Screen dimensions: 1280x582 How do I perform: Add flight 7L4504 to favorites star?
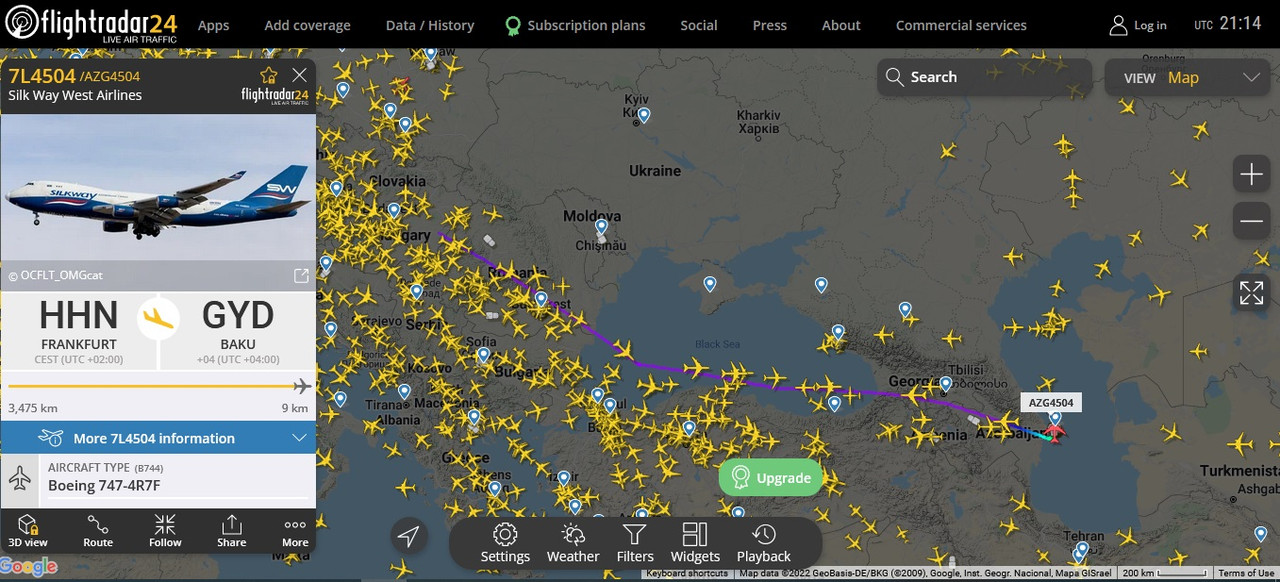click(268, 75)
